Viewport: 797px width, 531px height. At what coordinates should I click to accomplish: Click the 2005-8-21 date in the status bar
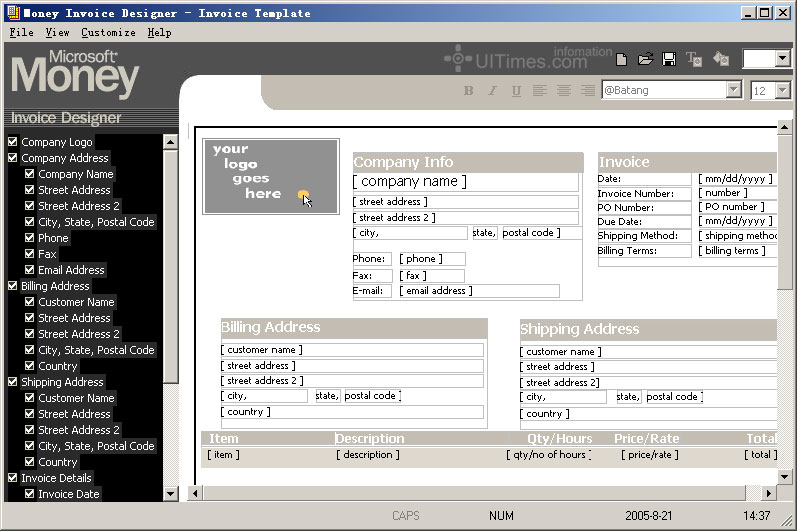coord(649,516)
